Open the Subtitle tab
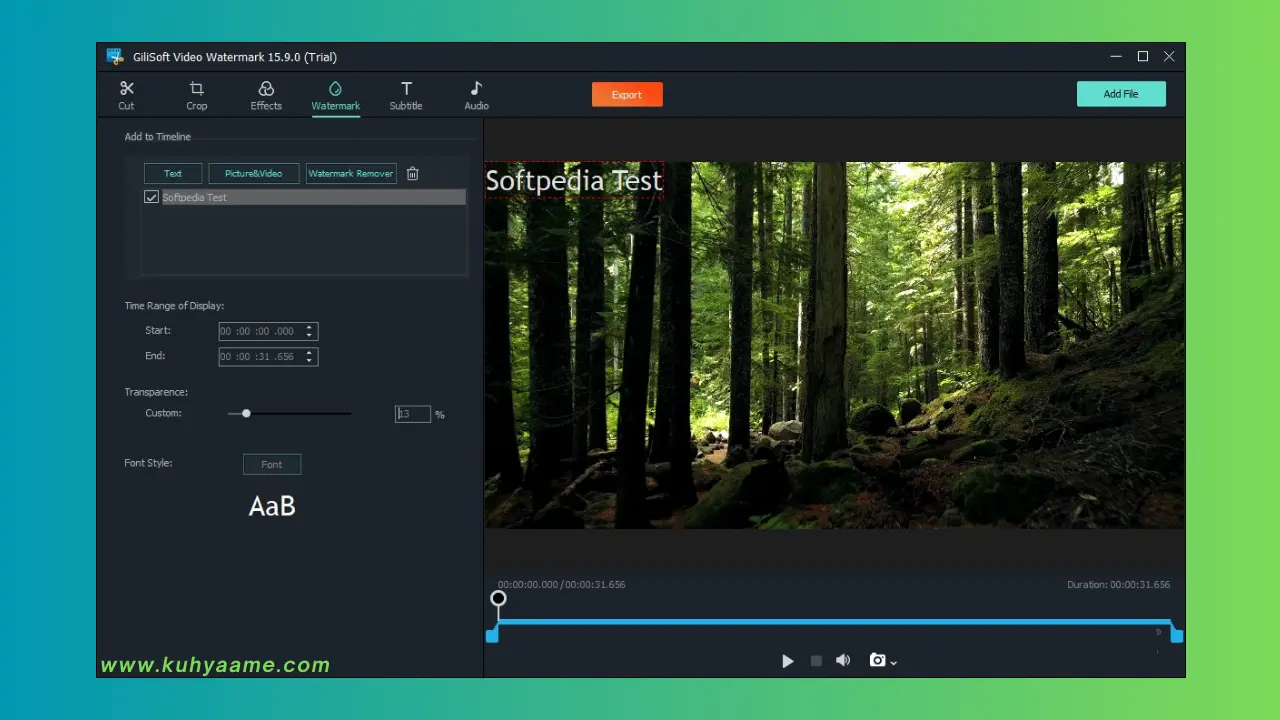Screen dimensions: 1280x720 coord(406,96)
